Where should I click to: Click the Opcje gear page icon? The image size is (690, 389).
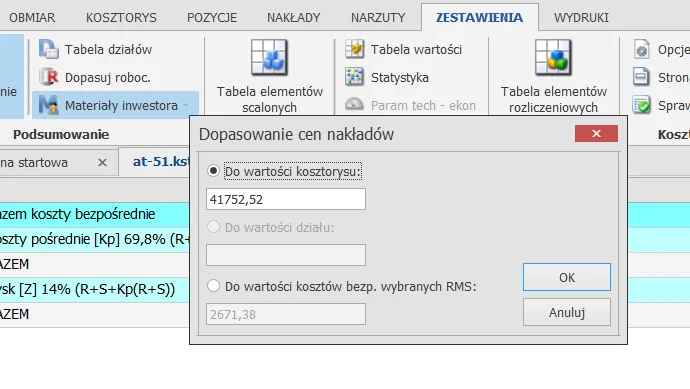(642, 49)
